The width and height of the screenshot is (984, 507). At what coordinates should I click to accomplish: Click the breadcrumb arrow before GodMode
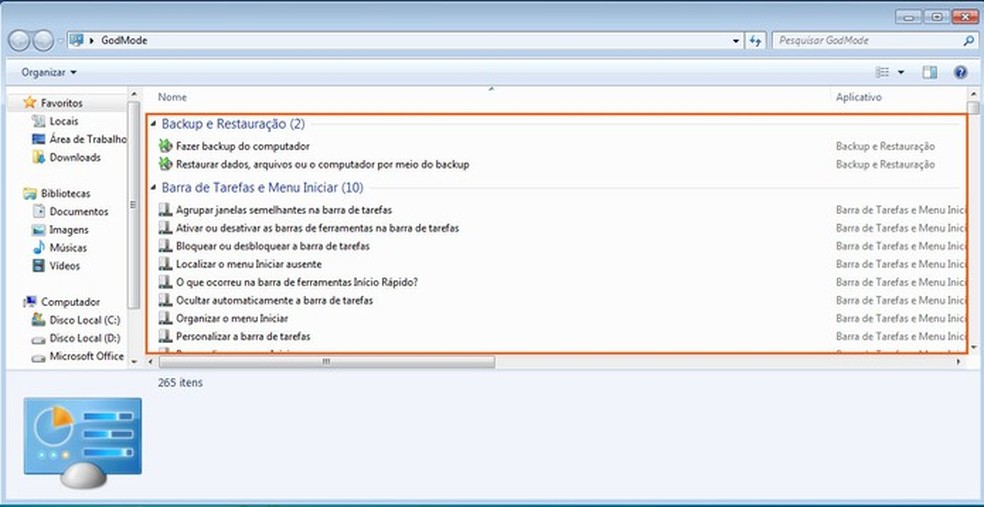click(x=92, y=41)
